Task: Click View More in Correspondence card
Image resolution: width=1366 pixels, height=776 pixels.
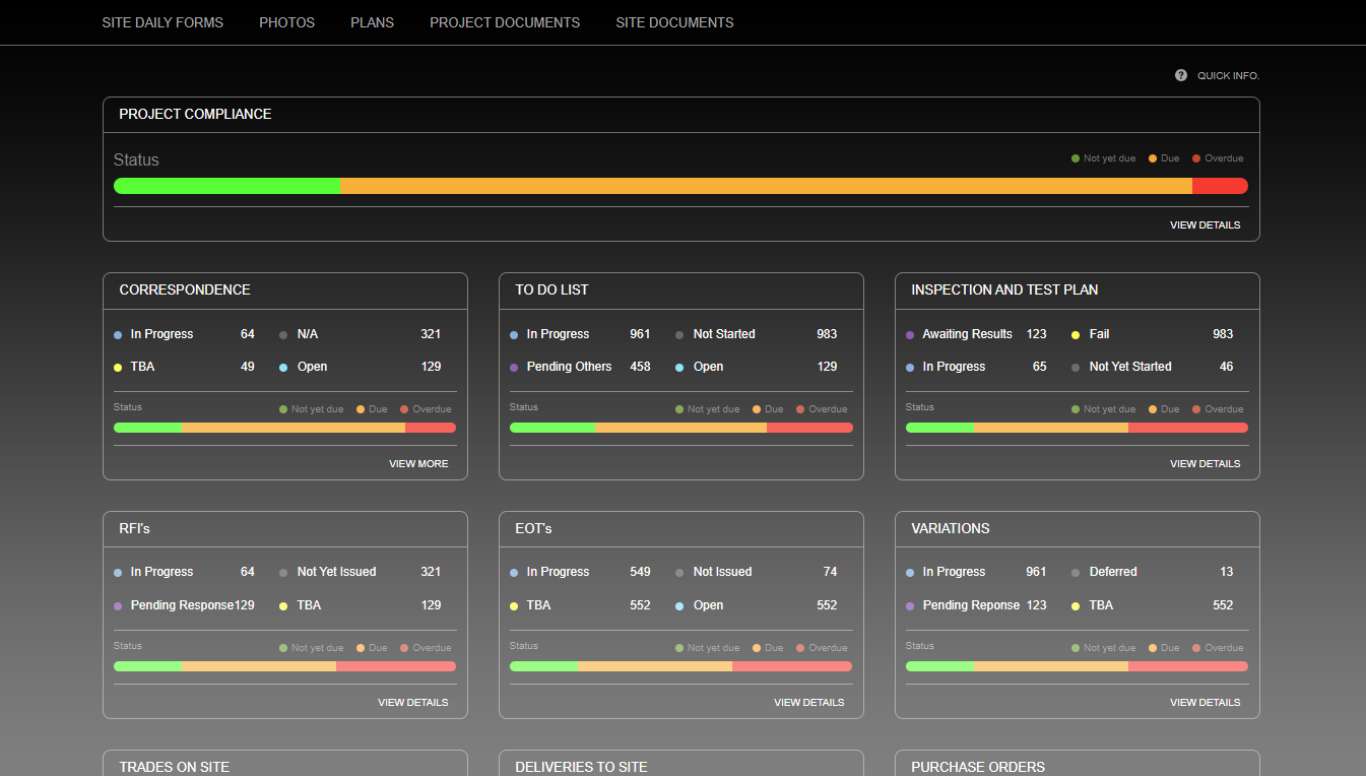Action: 418,464
